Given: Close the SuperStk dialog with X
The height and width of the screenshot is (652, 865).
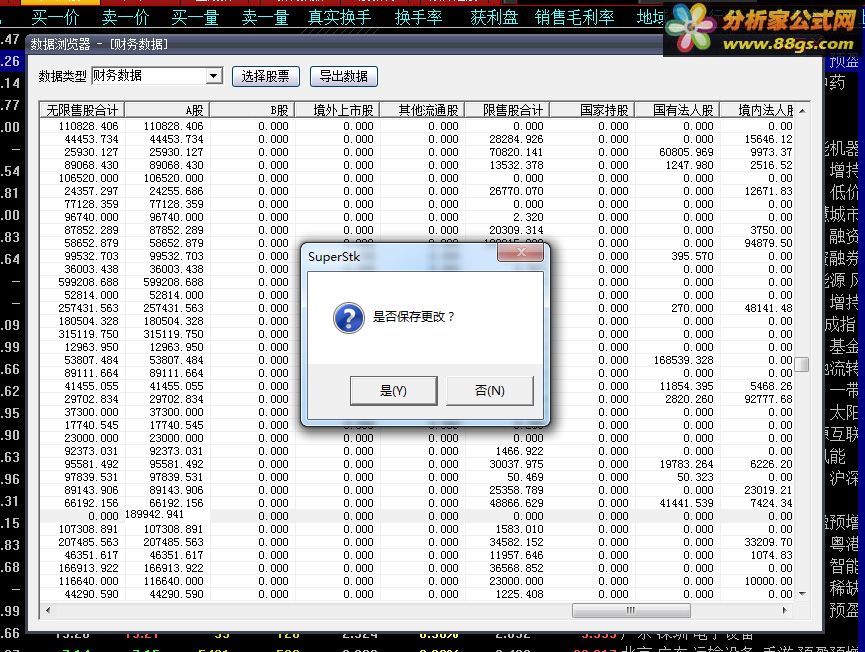Looking at the screenshot, I should pyautogui.click(x=520, y=253).
